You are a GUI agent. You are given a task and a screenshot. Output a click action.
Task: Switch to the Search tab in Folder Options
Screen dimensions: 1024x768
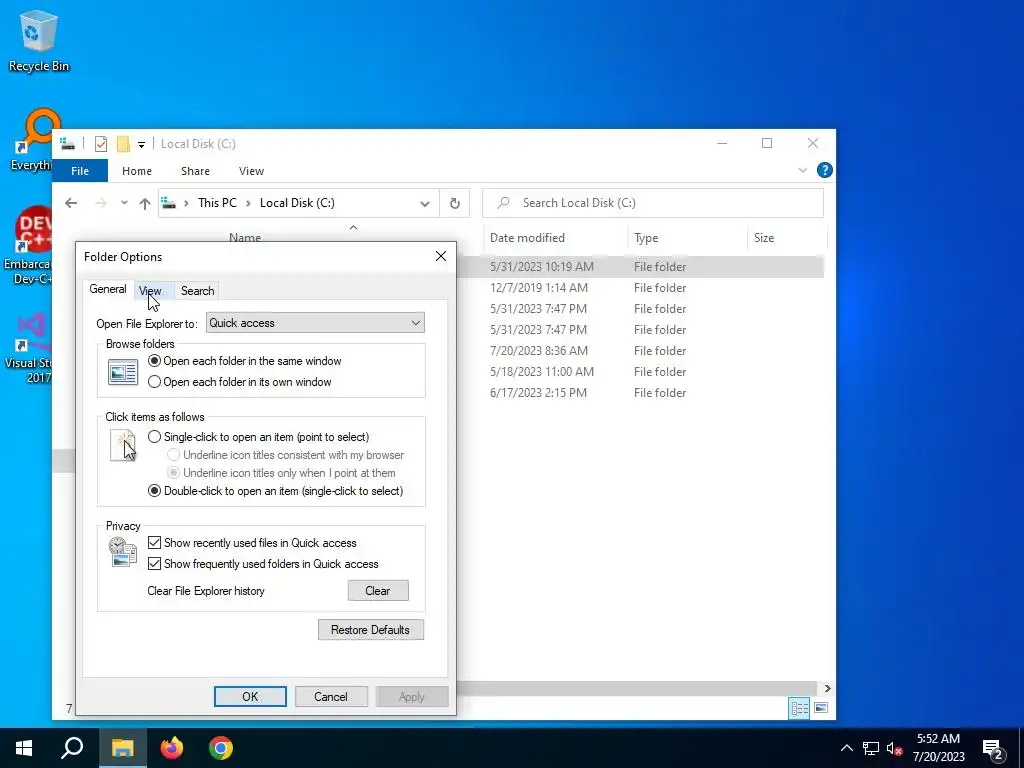pyautogui.click(x=197, y=291)
